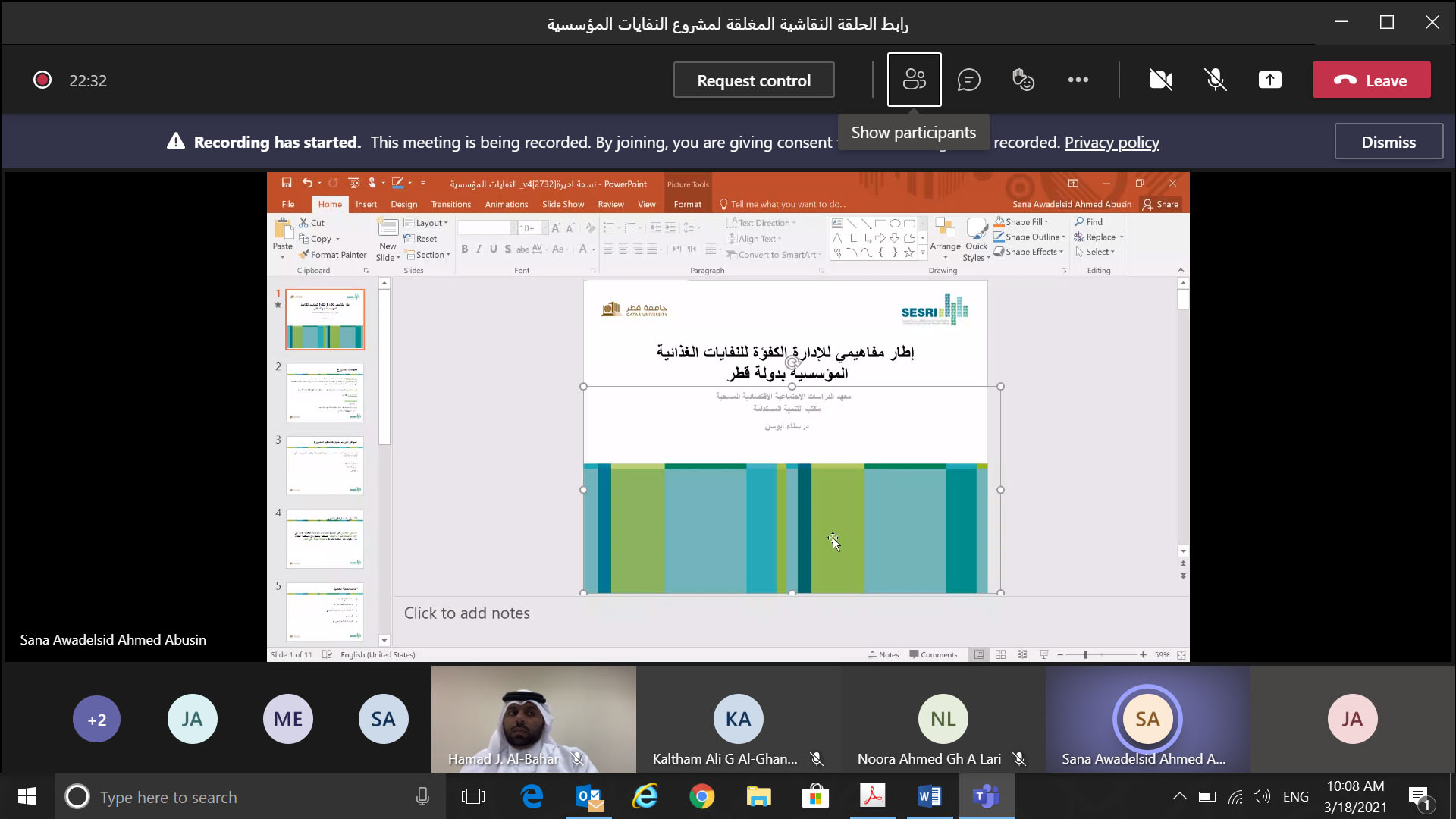1456x819 pixels.
Task: Open Outlook from the taskbar
Action: [589, 797]
